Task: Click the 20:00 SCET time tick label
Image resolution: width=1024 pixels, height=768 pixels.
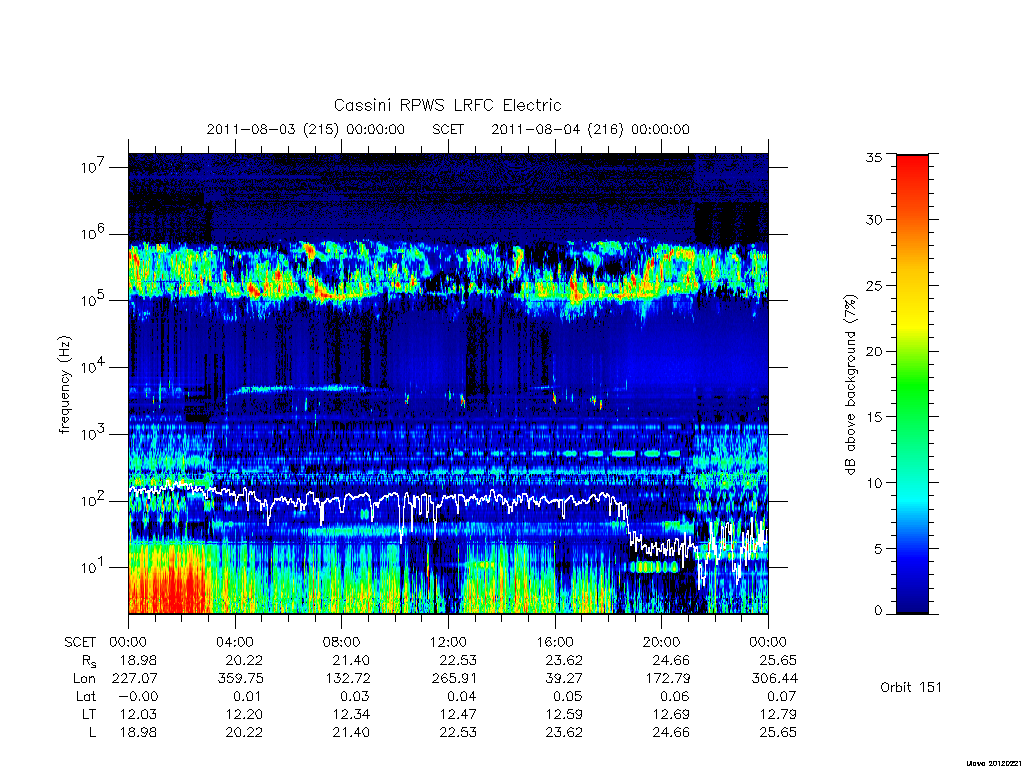Action: (x=662, y=642)
